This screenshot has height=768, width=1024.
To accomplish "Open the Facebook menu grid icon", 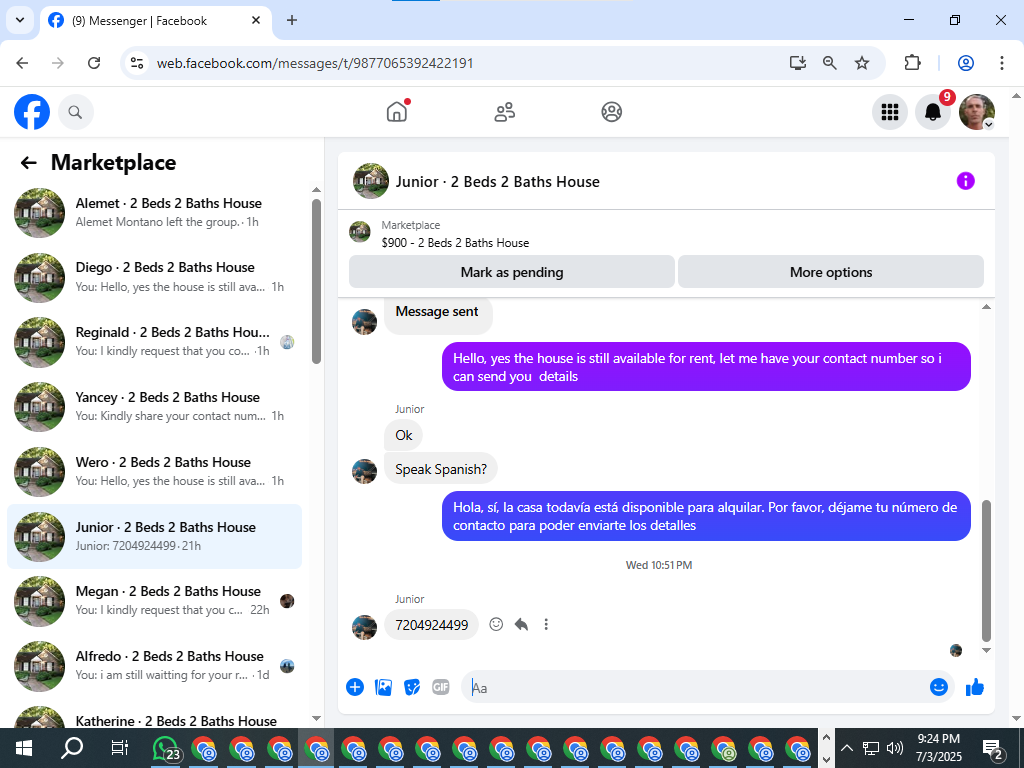I will 890,112.
